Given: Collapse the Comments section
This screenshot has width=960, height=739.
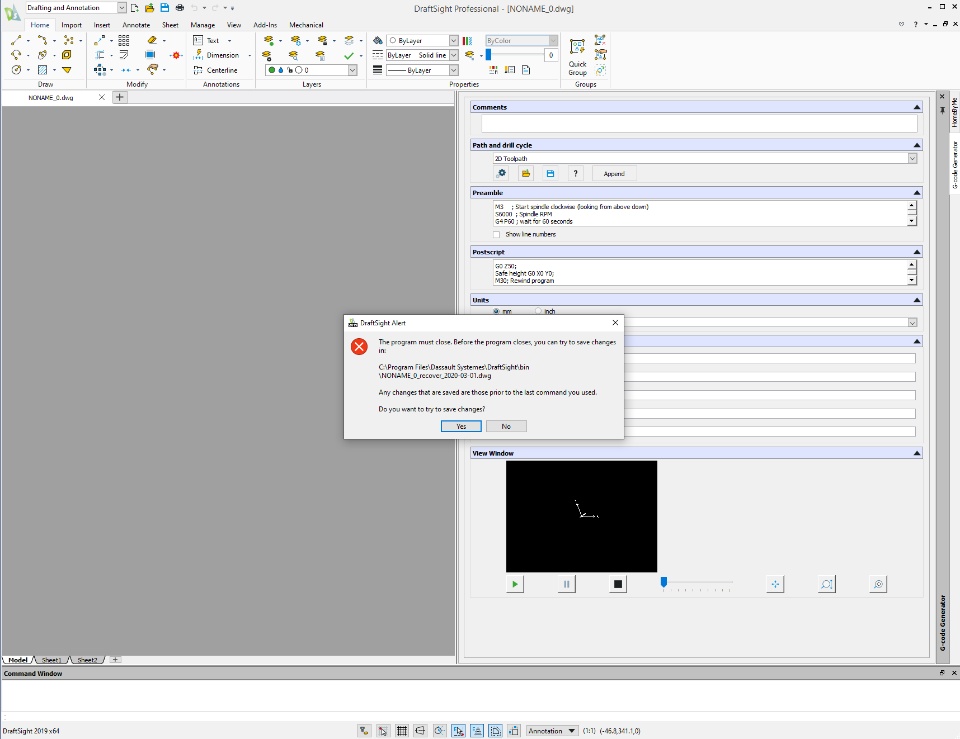Looking at the screenshot, I should [917, 107].
